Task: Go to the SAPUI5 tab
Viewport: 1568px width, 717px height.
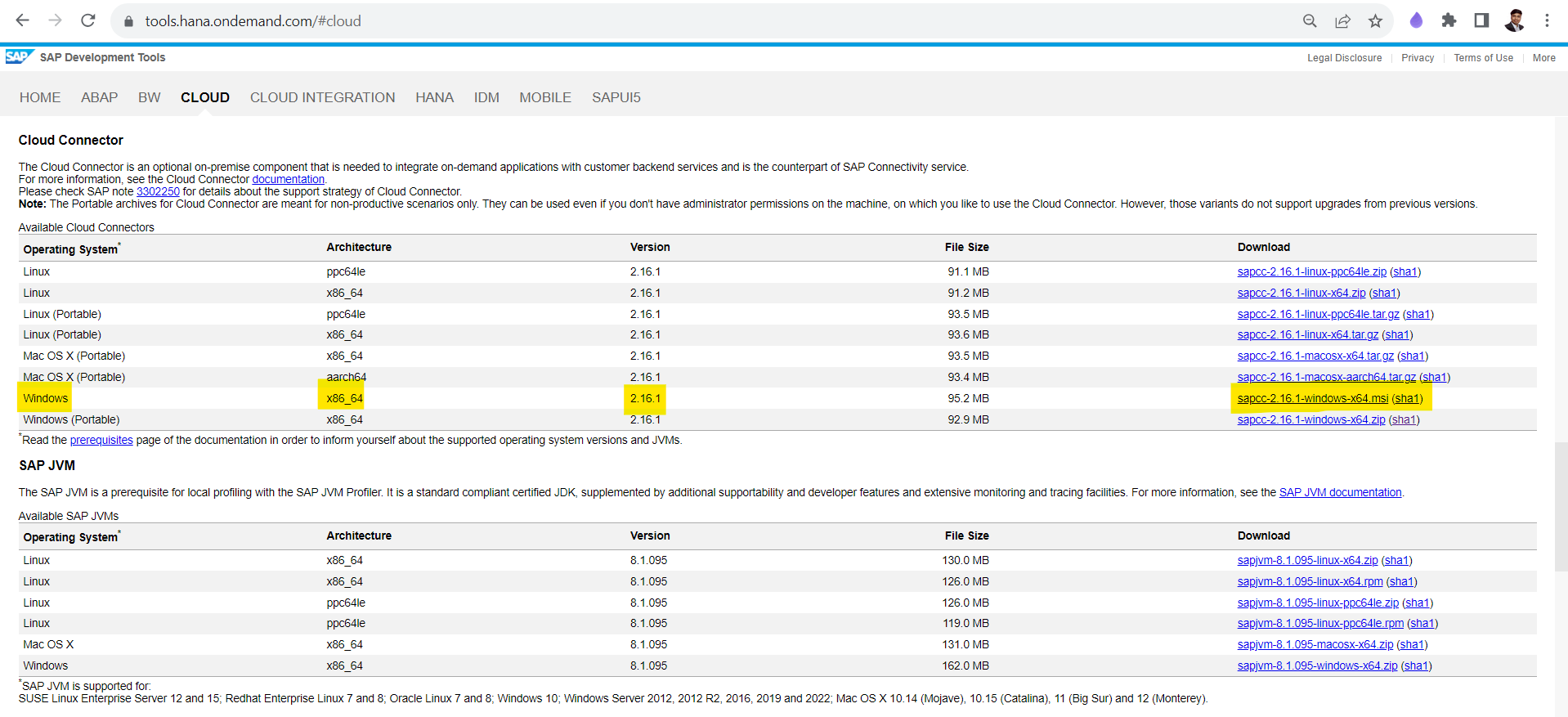Action: pyautogui.click(x=616, y=97)
